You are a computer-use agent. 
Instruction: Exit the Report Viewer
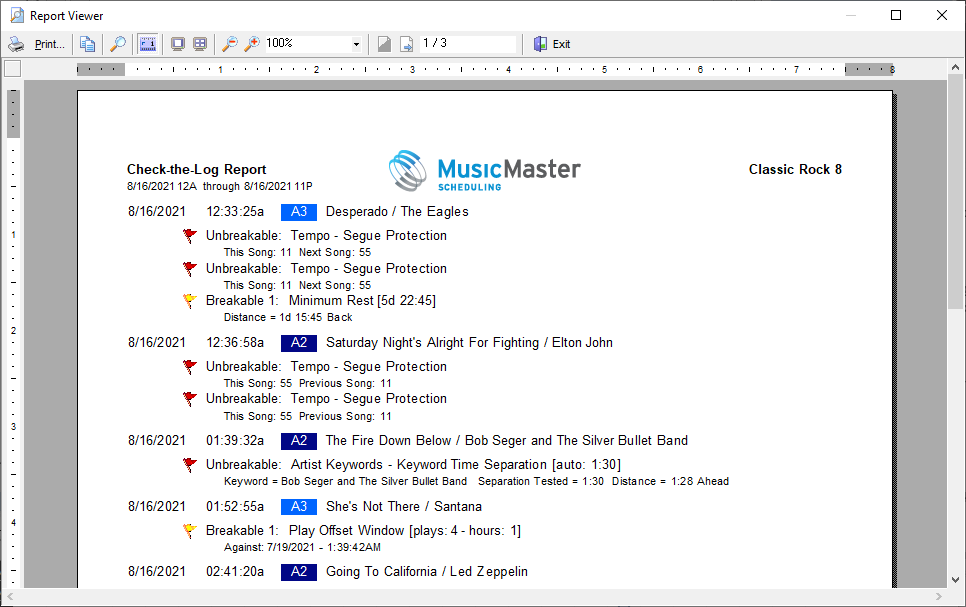[x=553, y=44]
